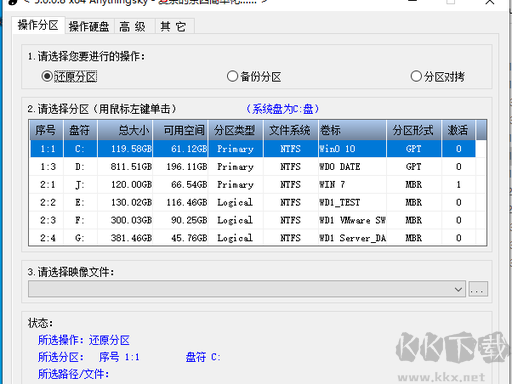The height and width of the screenshot is (384, 512).
Task: Close the window with the X button
Action: point(490,2)
